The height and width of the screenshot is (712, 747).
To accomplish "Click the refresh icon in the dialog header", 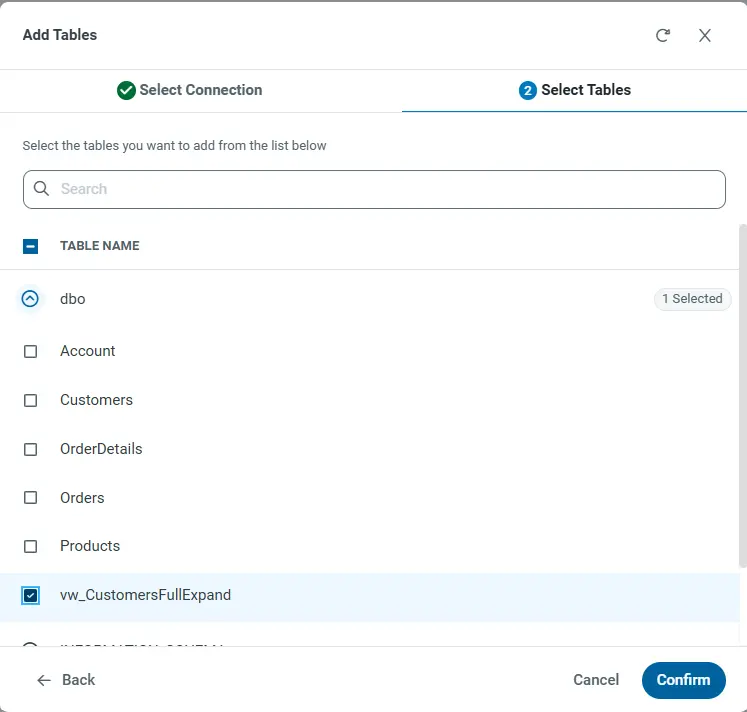I will click(x=663, y=35).
